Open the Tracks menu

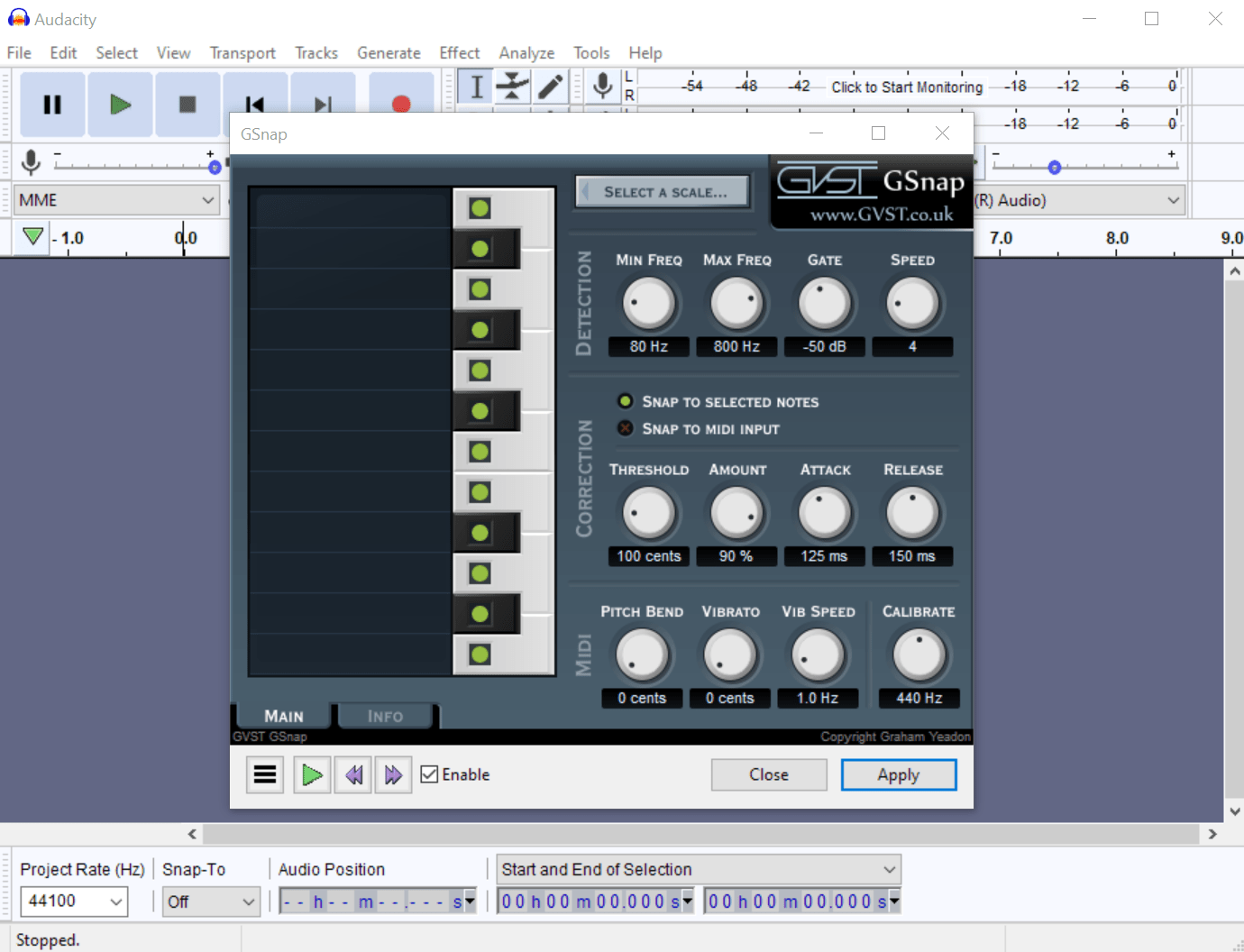(316, 53)
